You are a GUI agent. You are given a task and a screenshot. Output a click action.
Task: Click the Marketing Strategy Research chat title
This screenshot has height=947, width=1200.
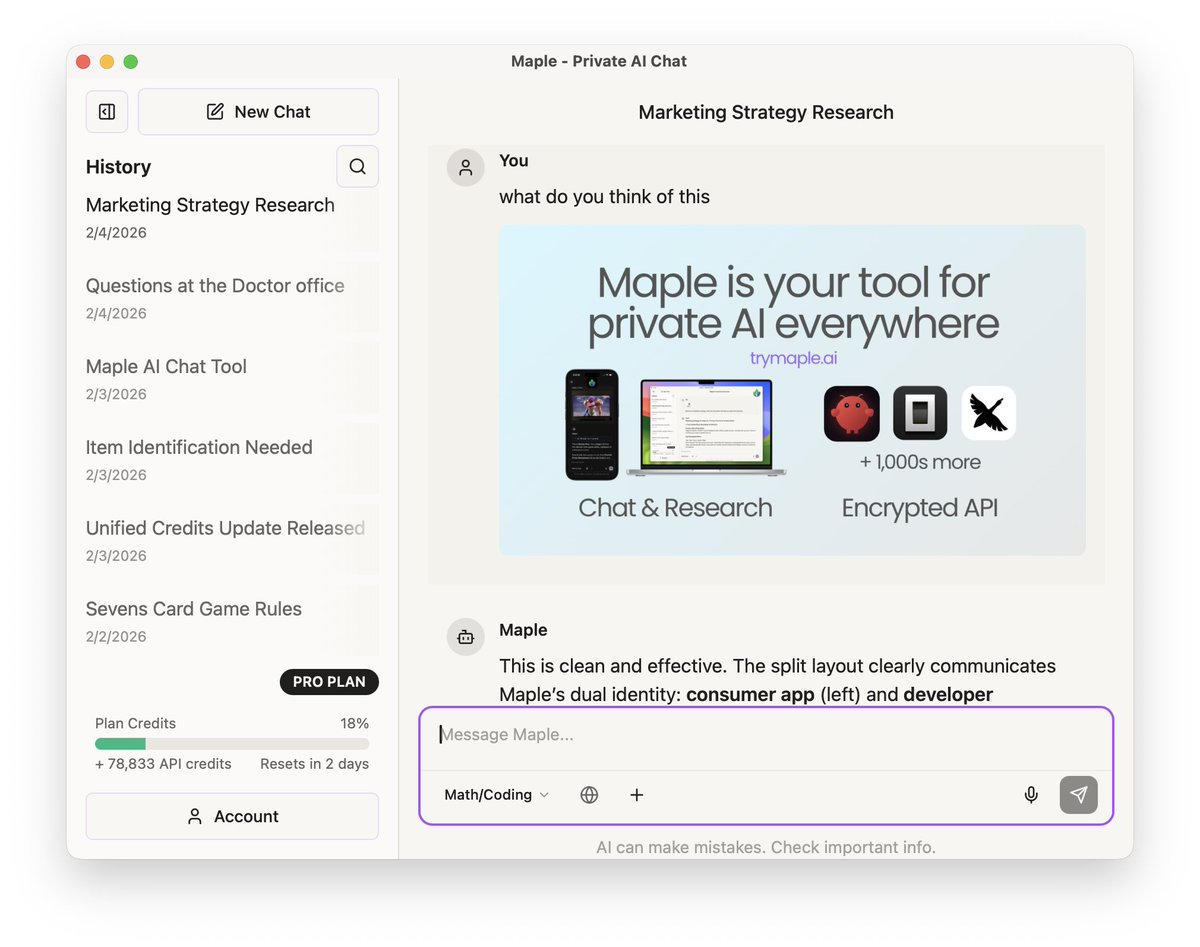point(766,112)
